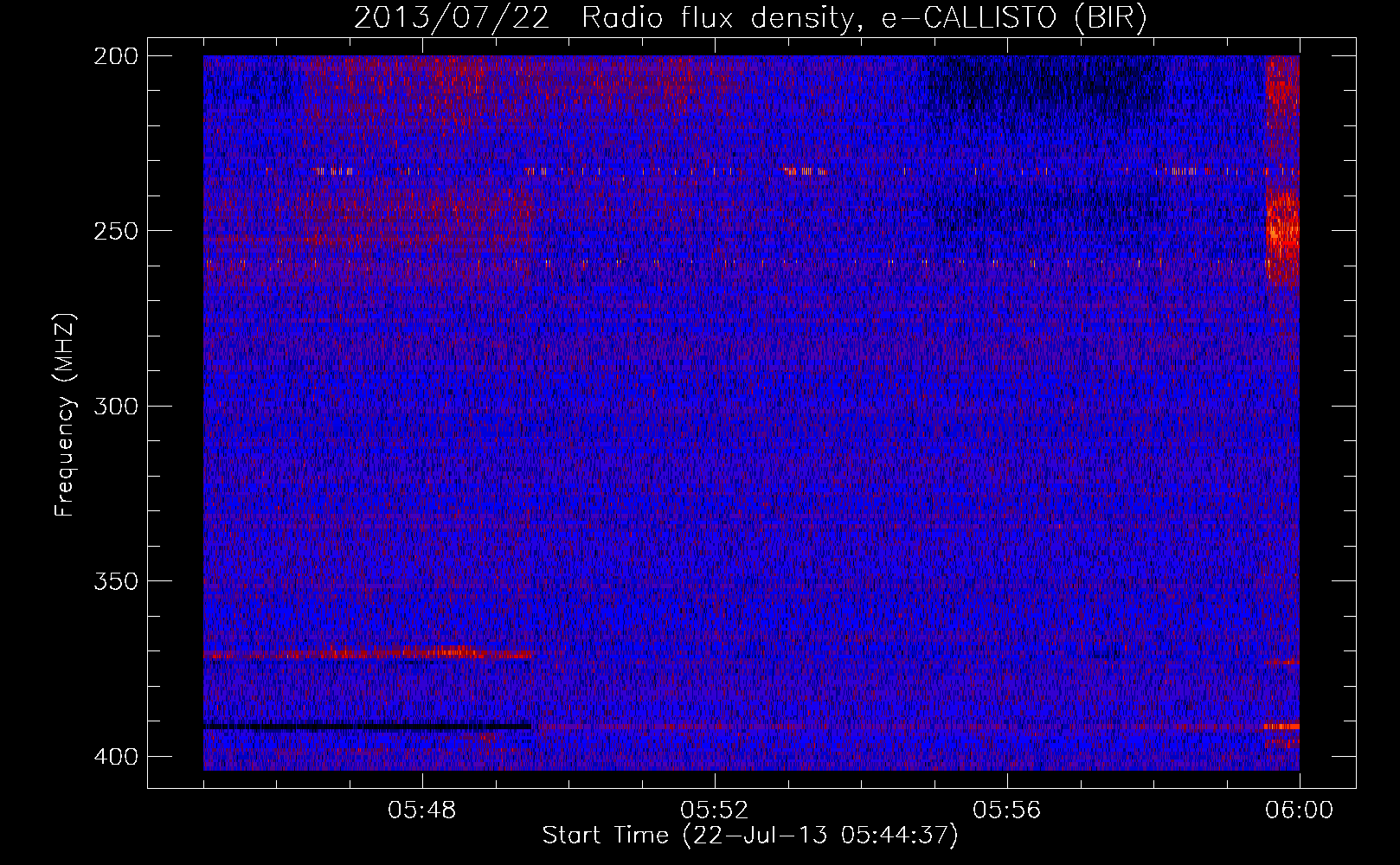Click the 'Frequency (MHZ)' y-axis label

coord(65,414)
